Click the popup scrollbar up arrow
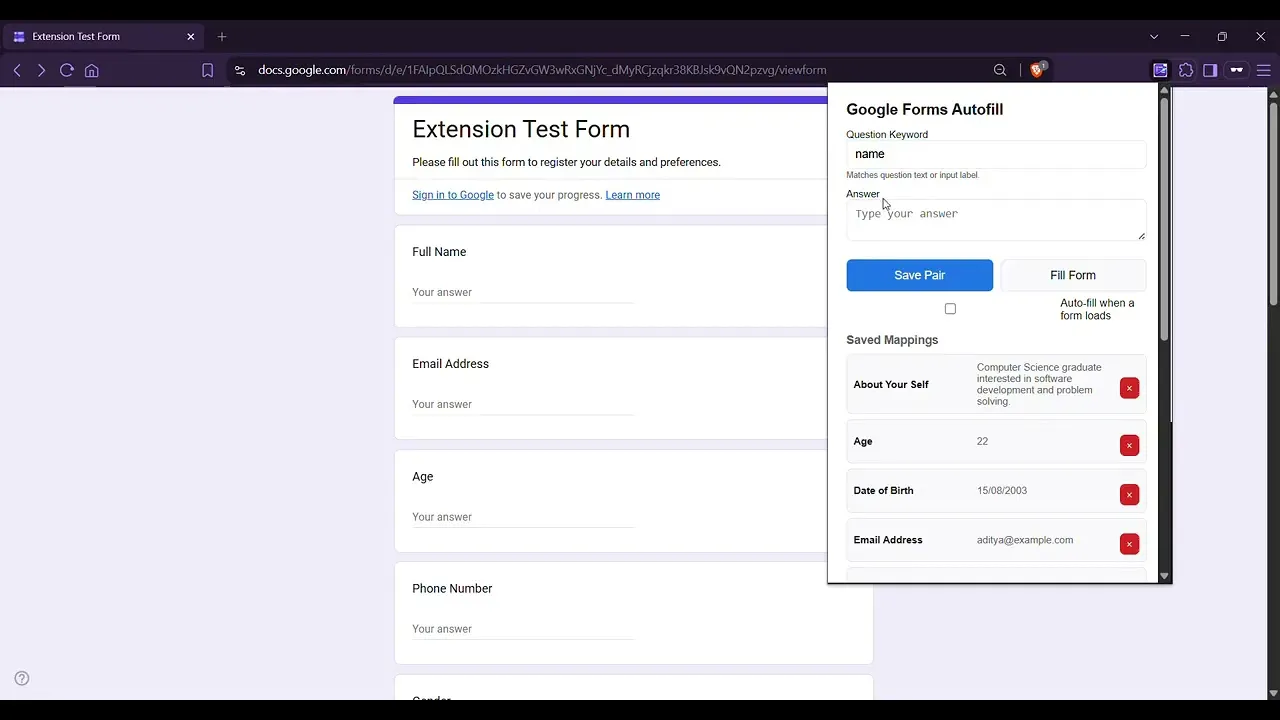The height and width of the screenshot is (720, 1280). click(1164, 90)
